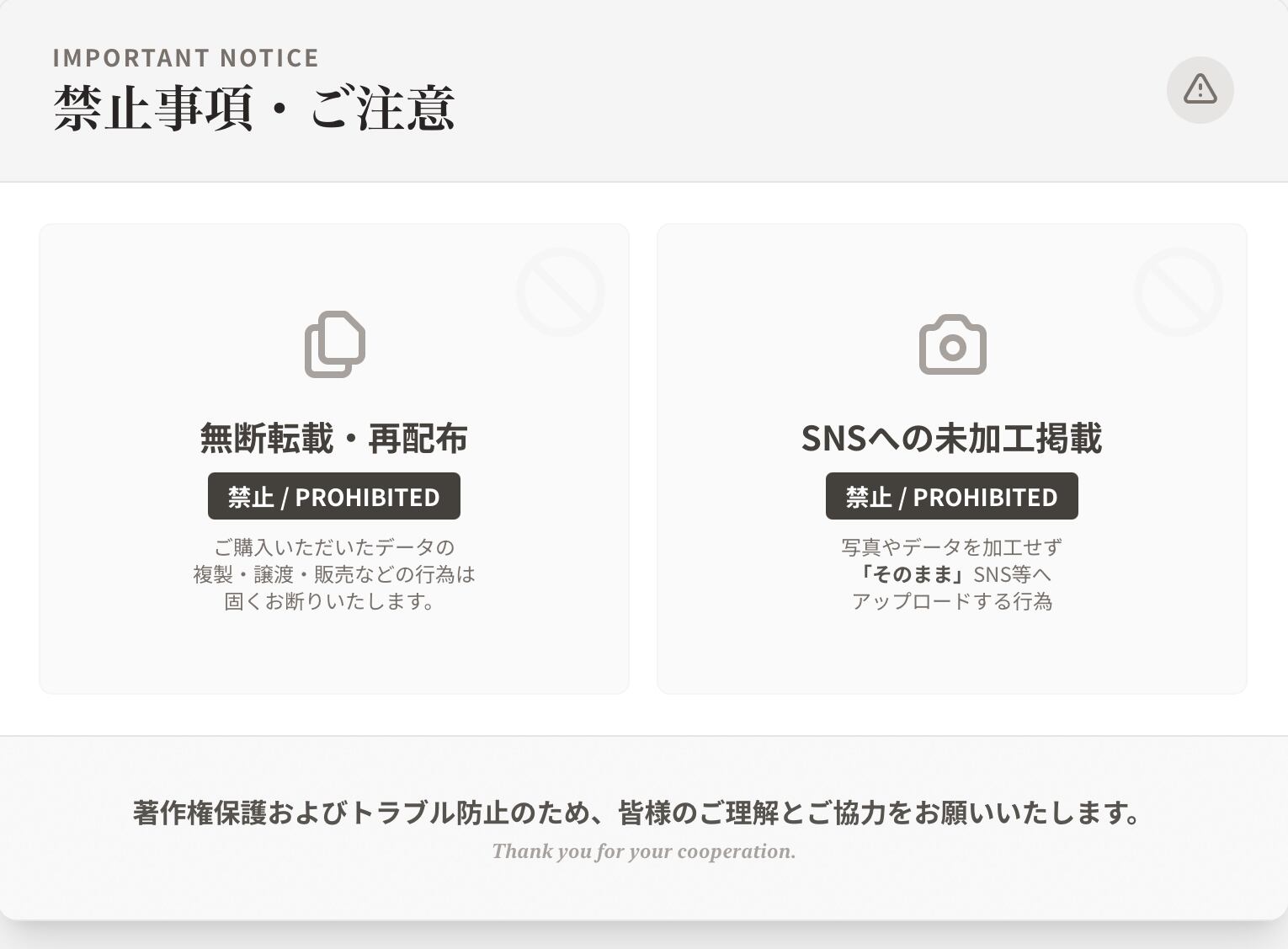Click the 固くお断りいたします。 text line
Image resolution: width=1288 pixels, height=949 pixels.
pos(330,601)
